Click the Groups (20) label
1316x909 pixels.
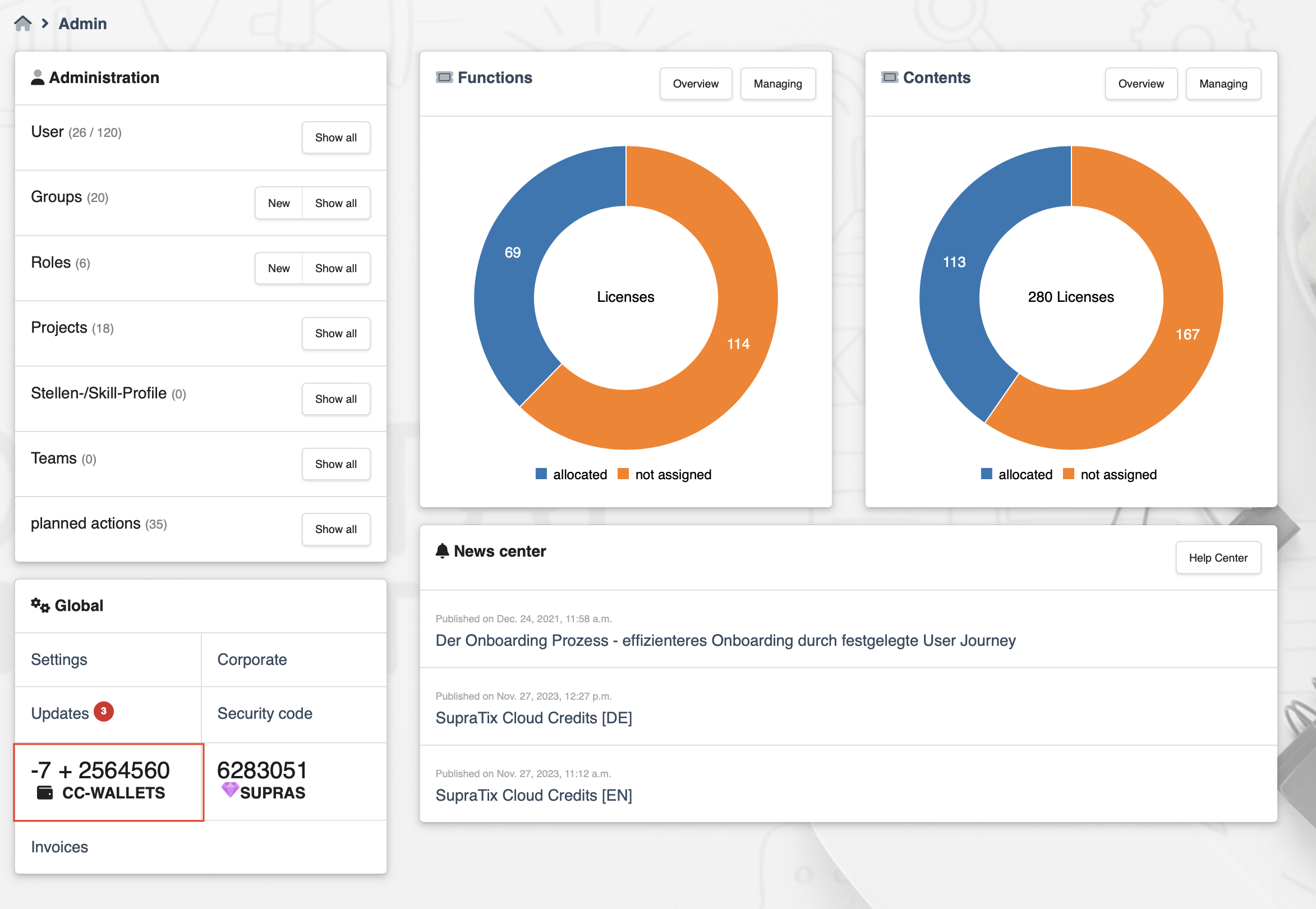coord(70,197)
